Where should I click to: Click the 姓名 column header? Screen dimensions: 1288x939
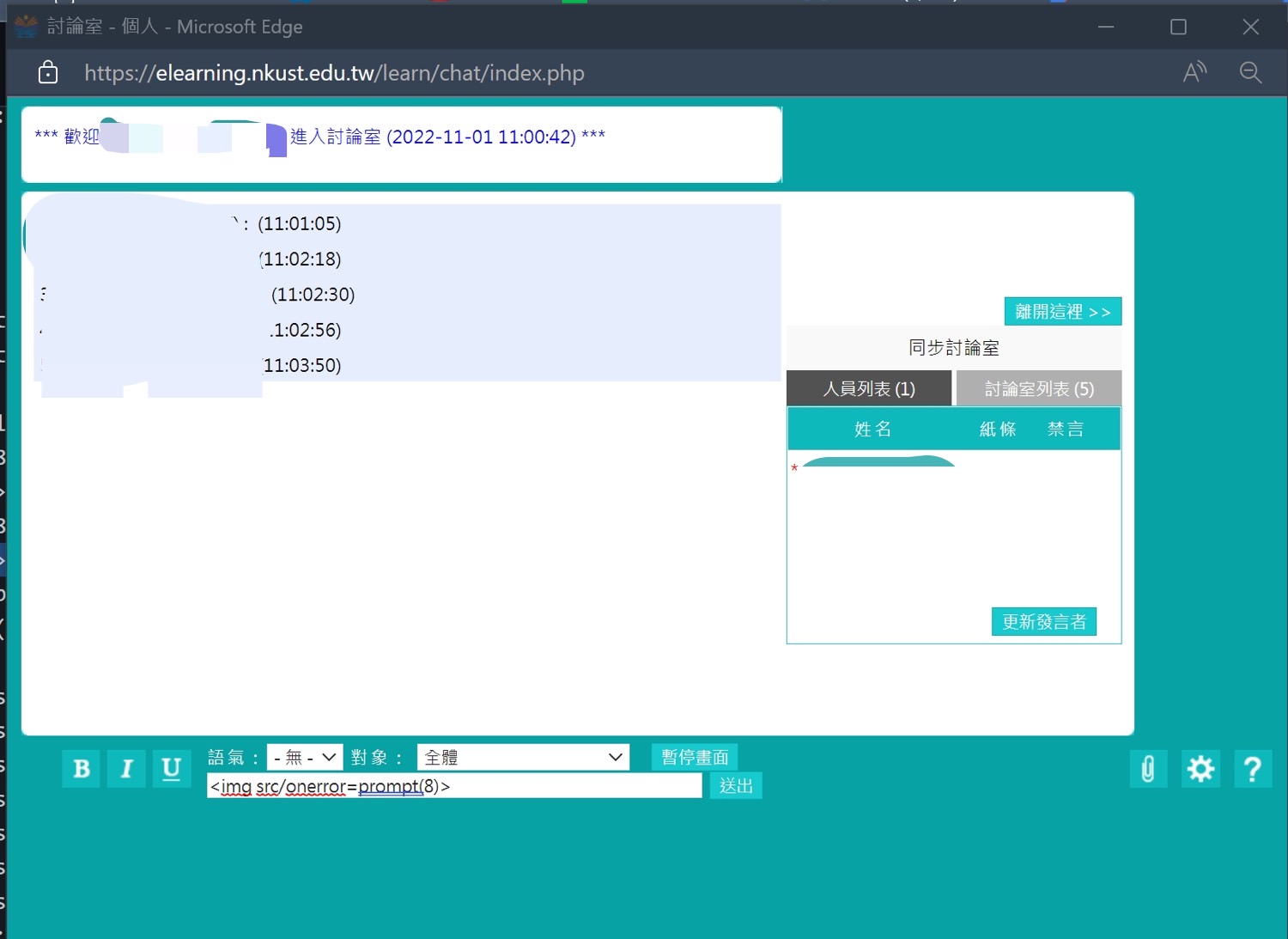point(872,429)
